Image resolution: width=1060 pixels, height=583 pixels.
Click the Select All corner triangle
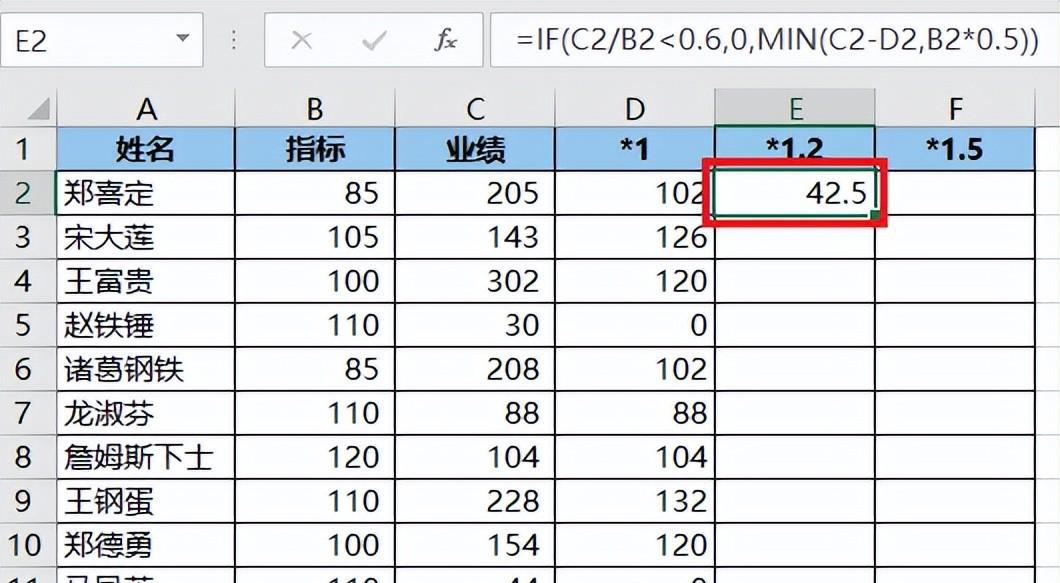[x=38, y=108]
